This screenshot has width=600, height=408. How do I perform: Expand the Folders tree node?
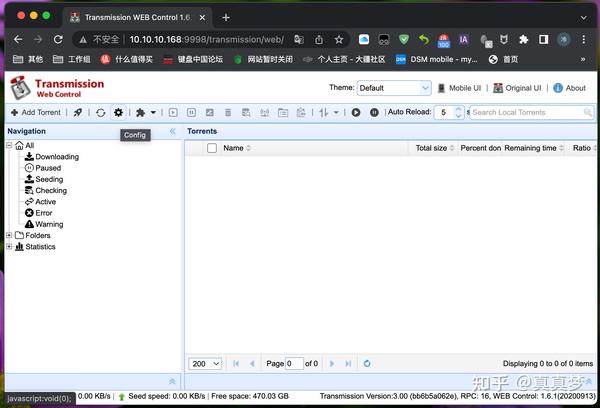(9, 235)
